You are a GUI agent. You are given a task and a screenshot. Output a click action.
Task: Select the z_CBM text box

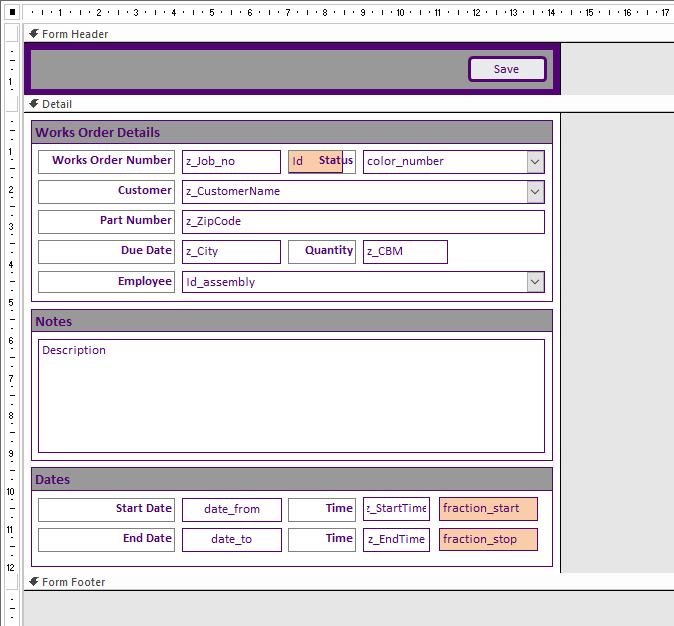click(405, 252)
